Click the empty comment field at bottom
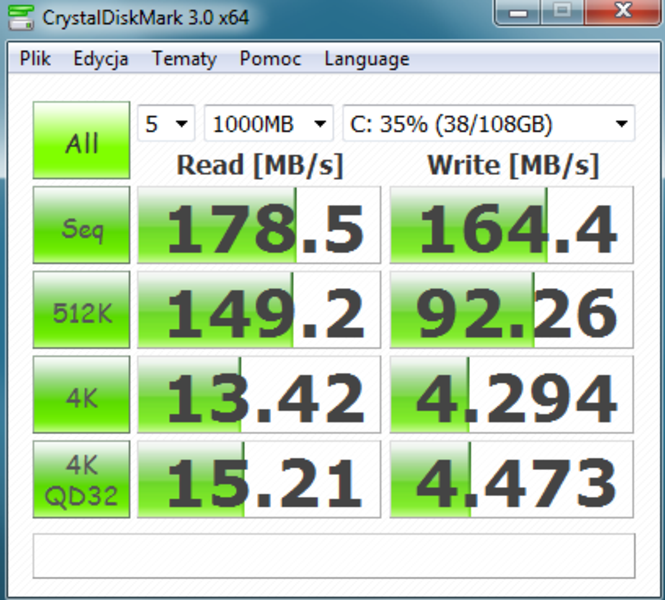 point(334,555)
